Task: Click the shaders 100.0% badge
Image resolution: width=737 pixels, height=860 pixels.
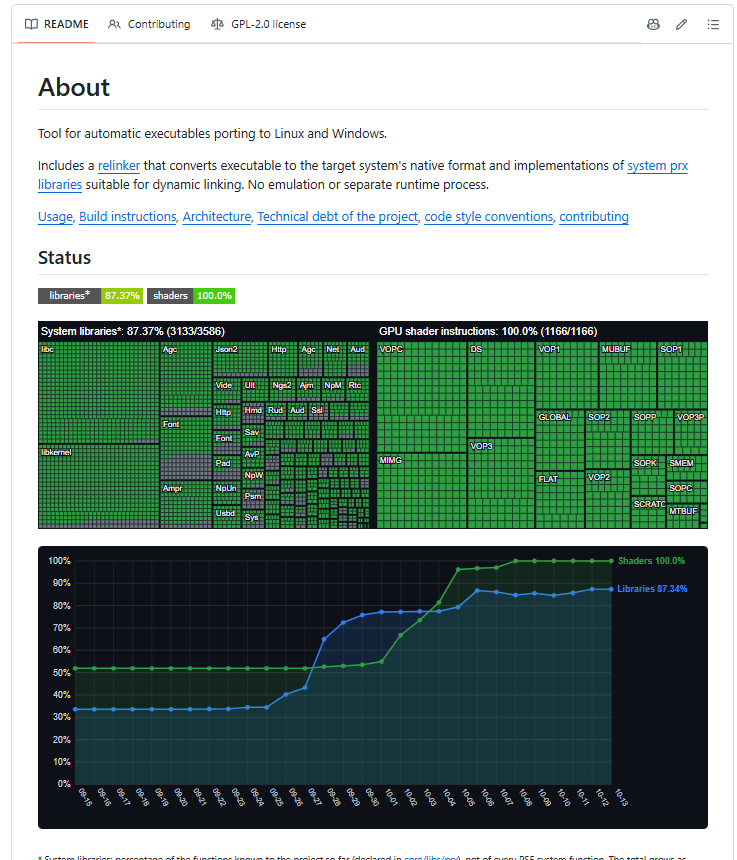Action: (x=191, y=296)
